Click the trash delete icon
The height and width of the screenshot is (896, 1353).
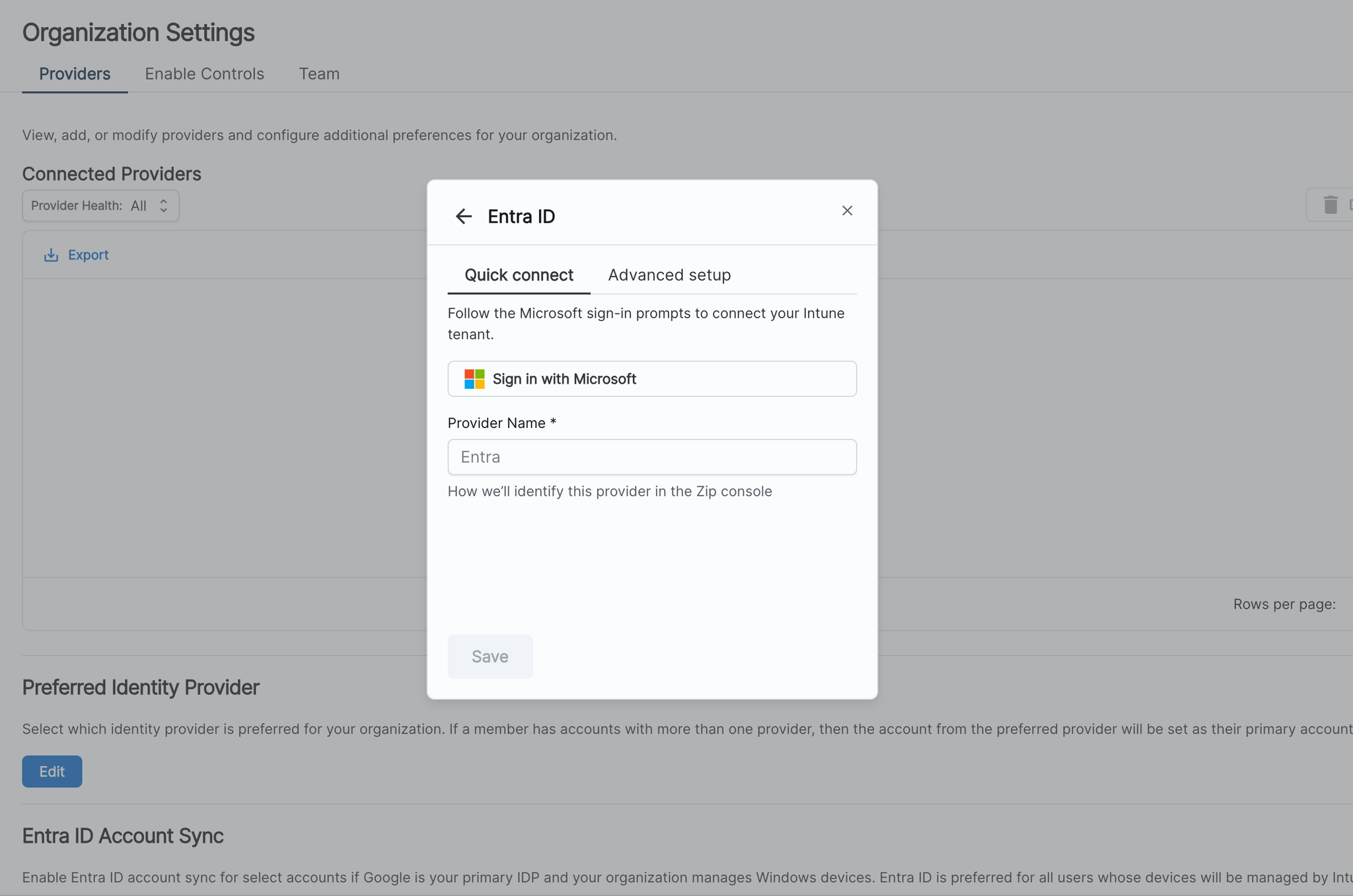[1331, 205]
